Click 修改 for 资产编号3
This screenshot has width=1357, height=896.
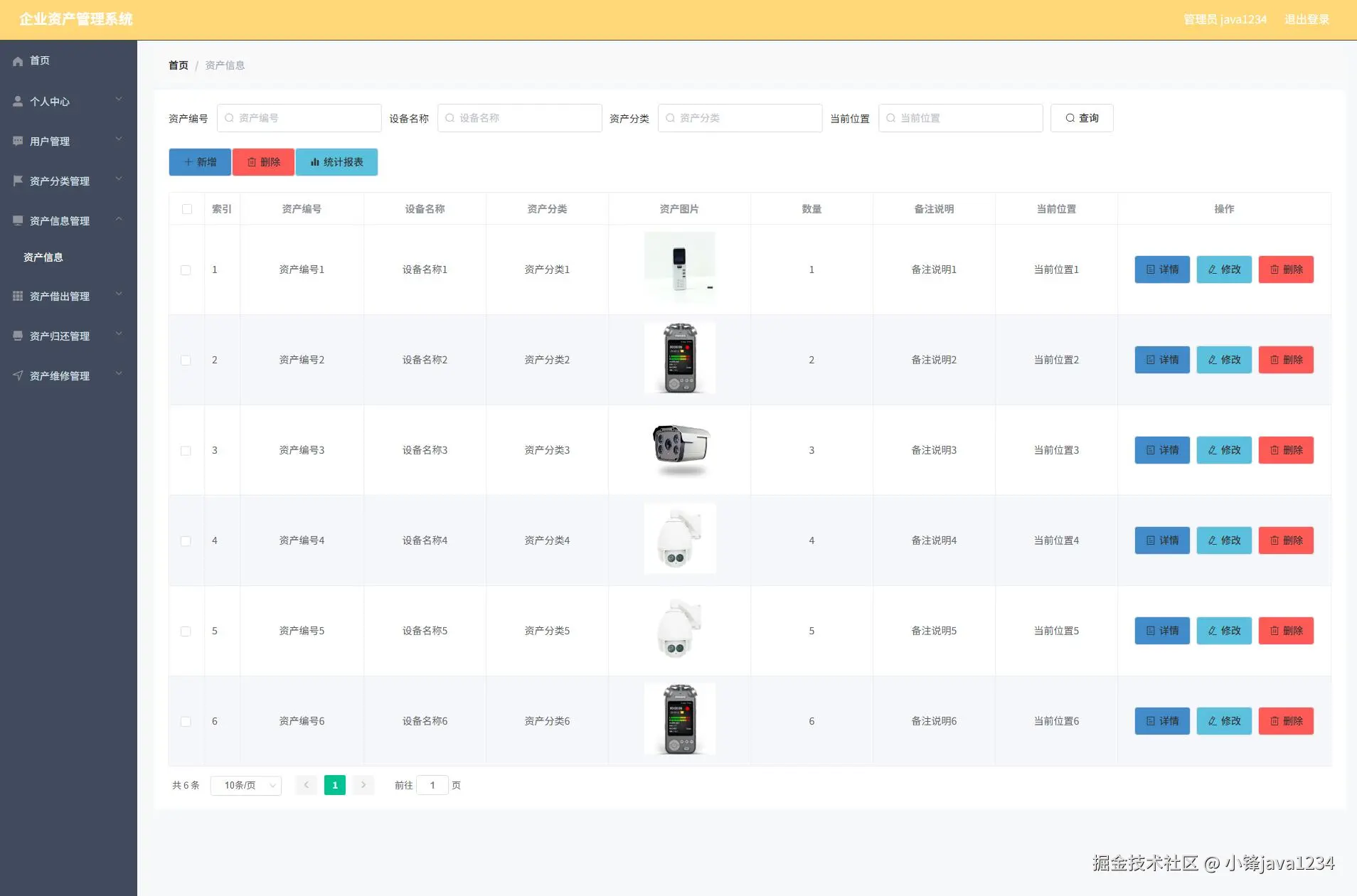[1224, 450]
